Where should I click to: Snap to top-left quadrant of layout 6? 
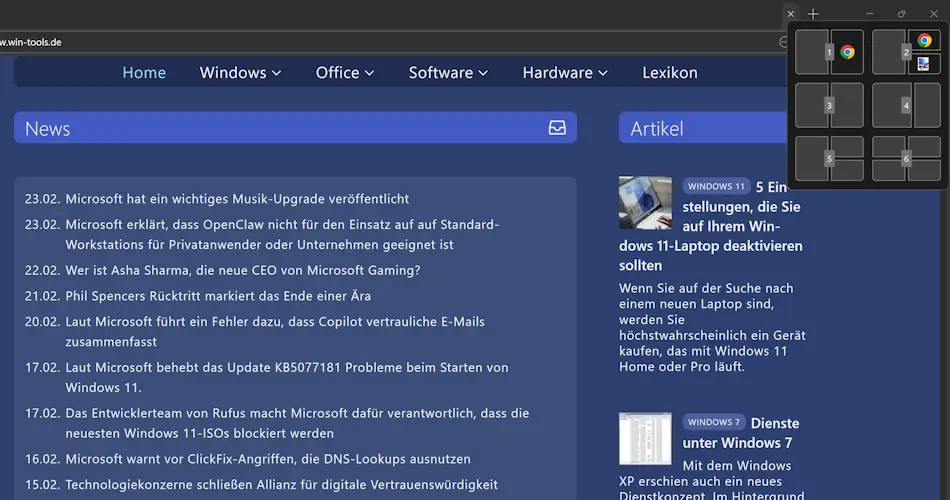click(x=888, y=147)
